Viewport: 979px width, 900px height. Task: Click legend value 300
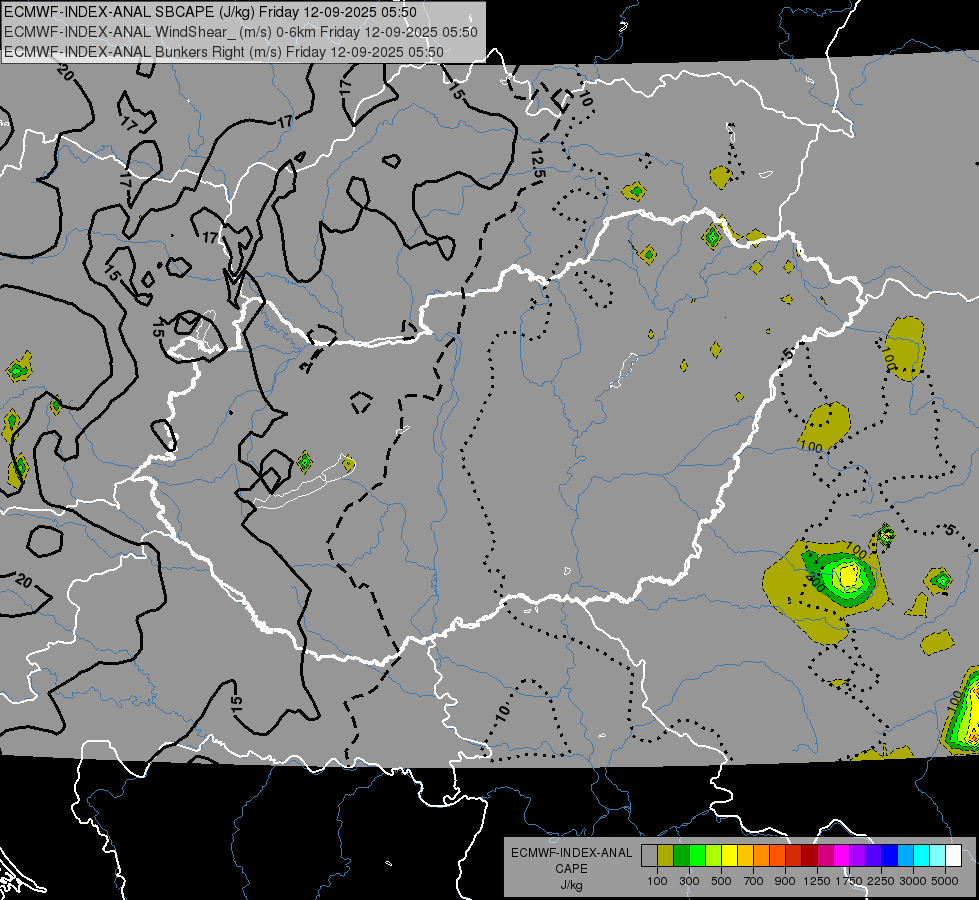(689, 881)
